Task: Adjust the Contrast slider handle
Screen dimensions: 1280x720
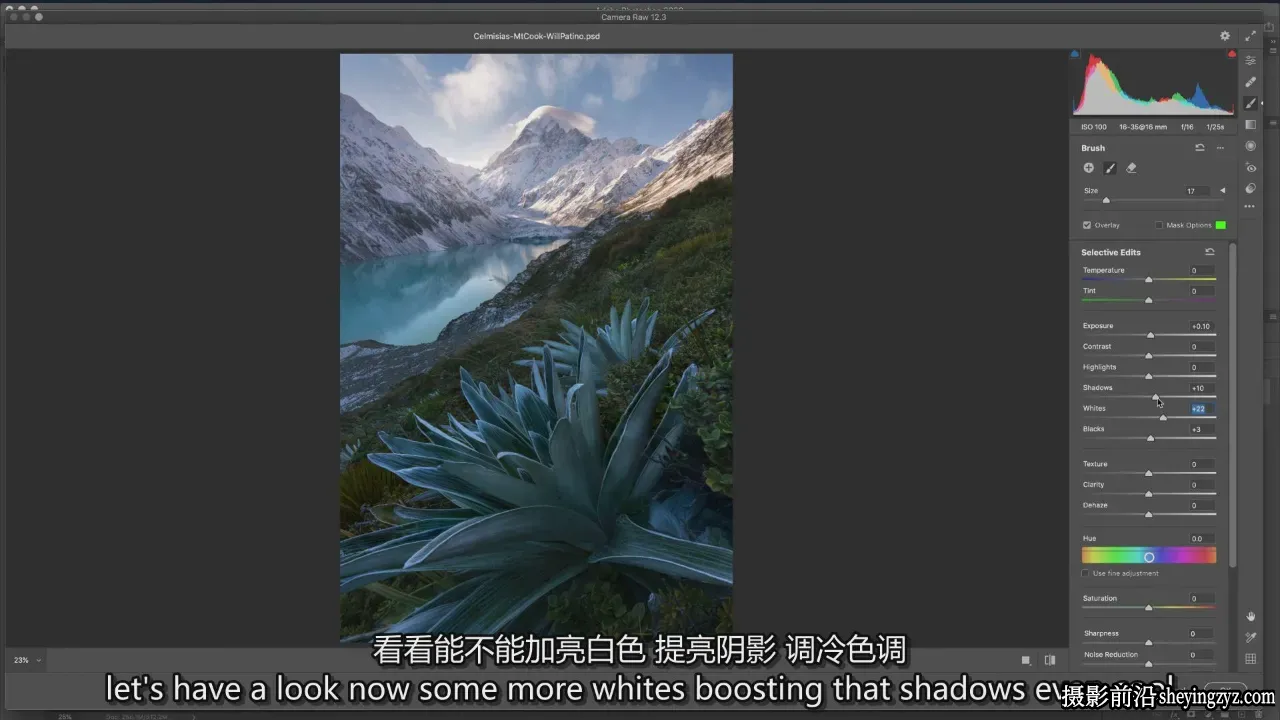Action: coord(1149,356)
